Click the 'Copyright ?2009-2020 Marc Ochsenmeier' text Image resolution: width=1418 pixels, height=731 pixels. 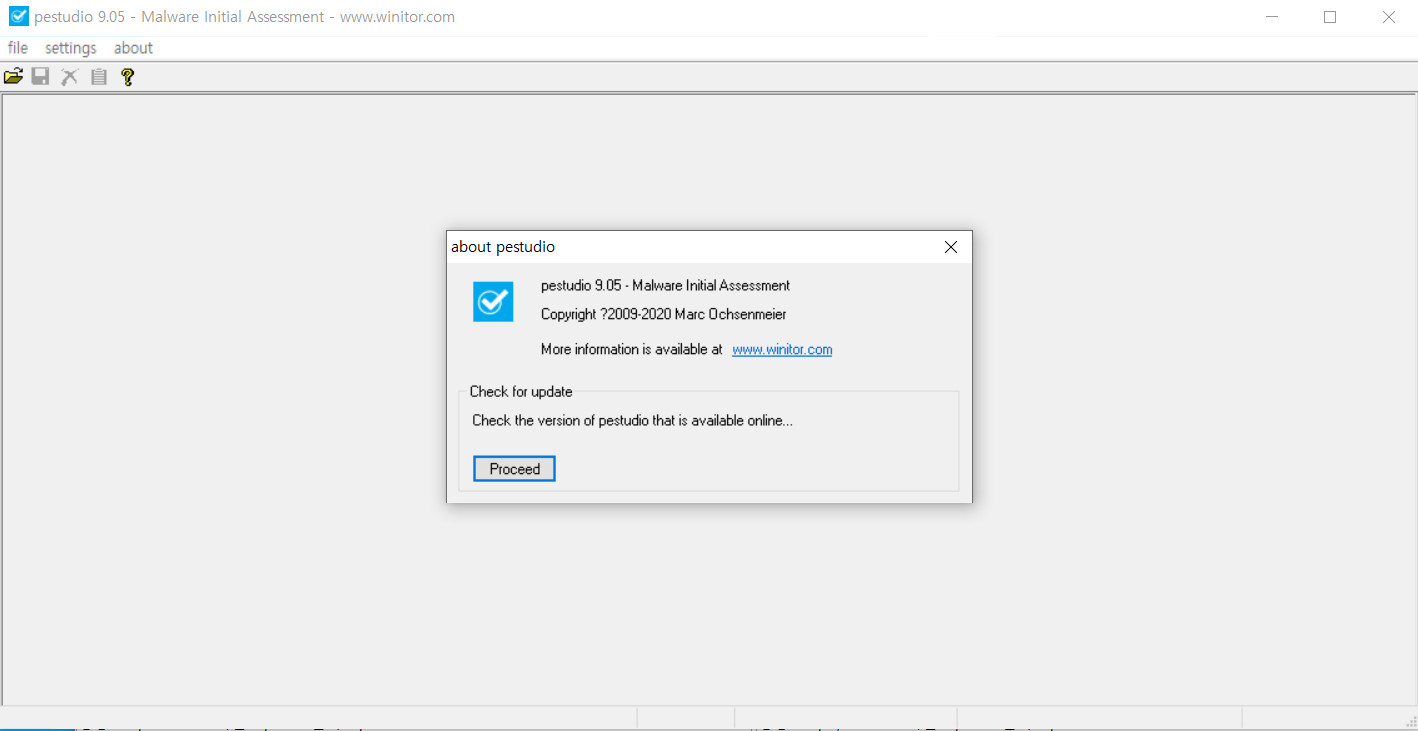click(x=663, y=314)
